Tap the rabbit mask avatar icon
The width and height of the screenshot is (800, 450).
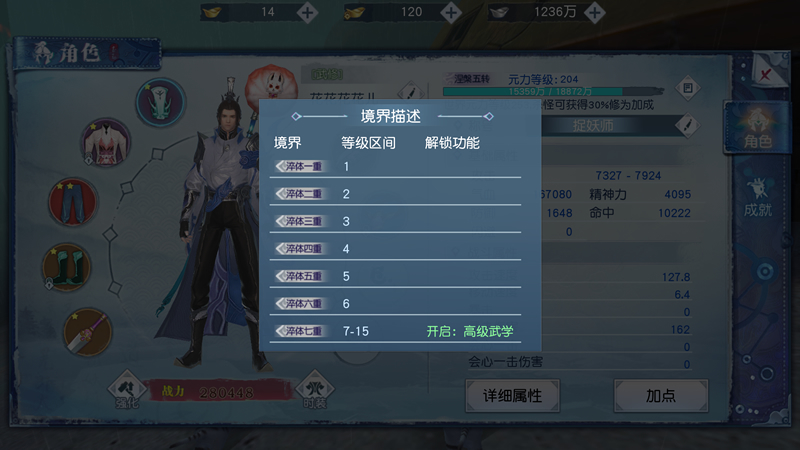[x=272, y=83]
